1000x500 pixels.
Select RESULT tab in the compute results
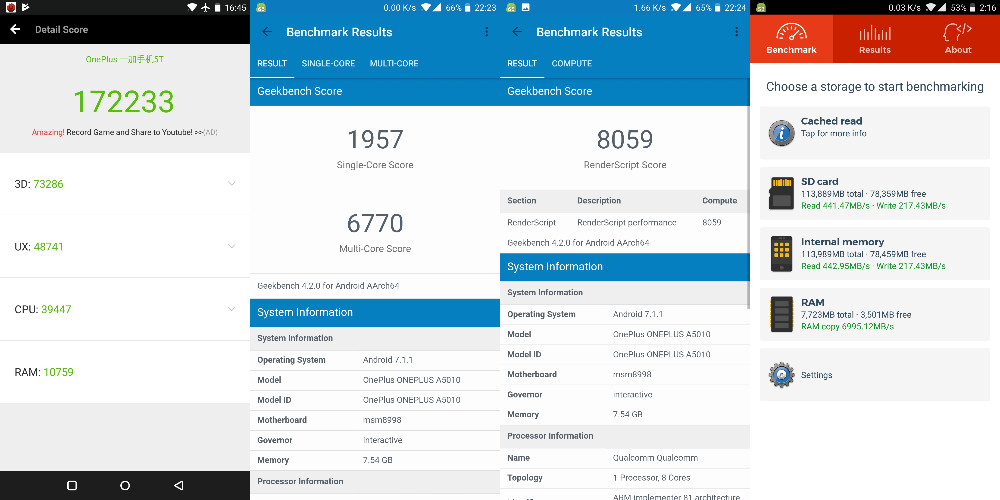tap(522, 63)
